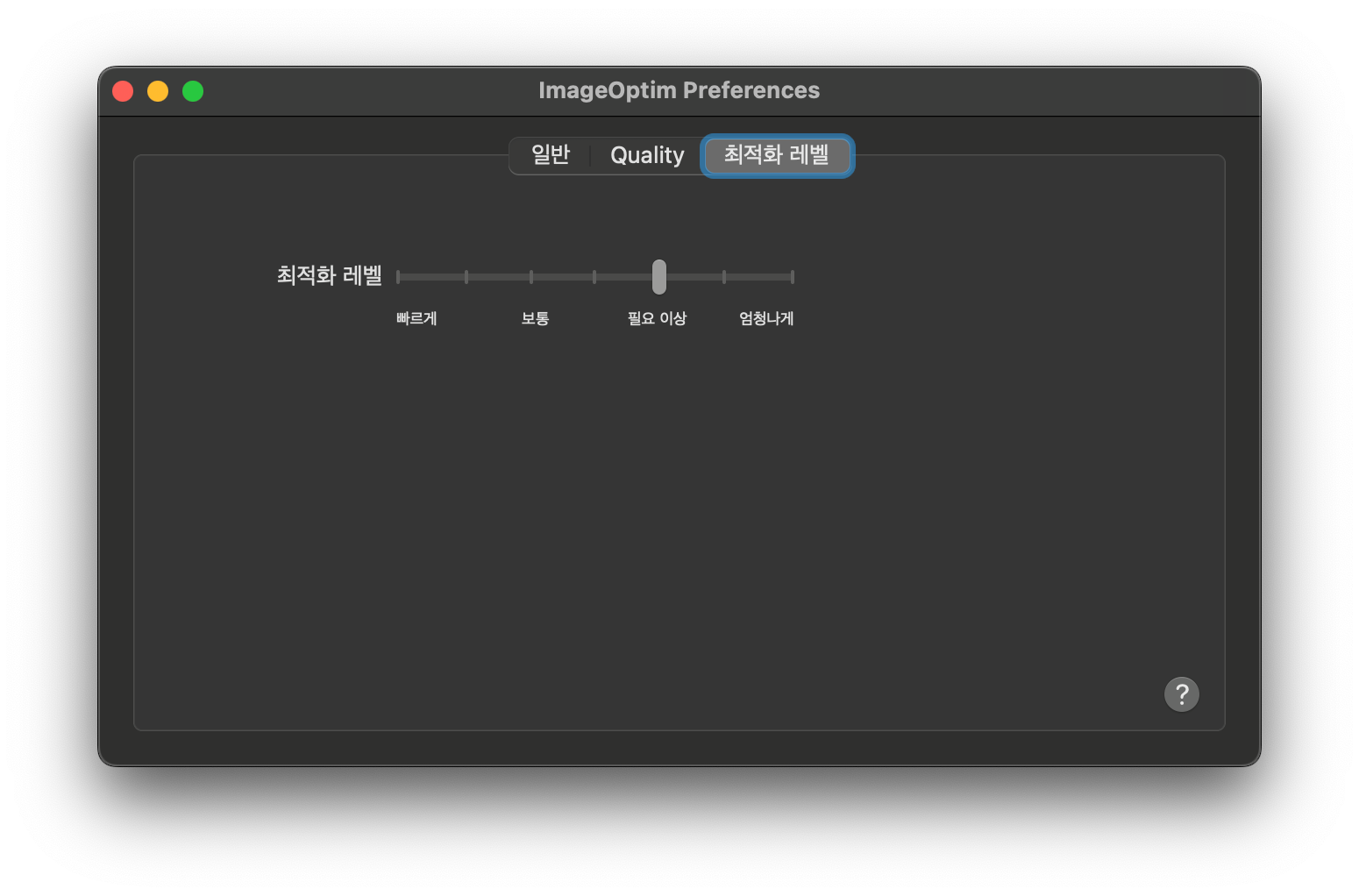The height and width of the screenshot is (896, 1359).
Task: Click the 최적화 레벨 slider caption
Action: pyautogui.click(x=330, y=275)
